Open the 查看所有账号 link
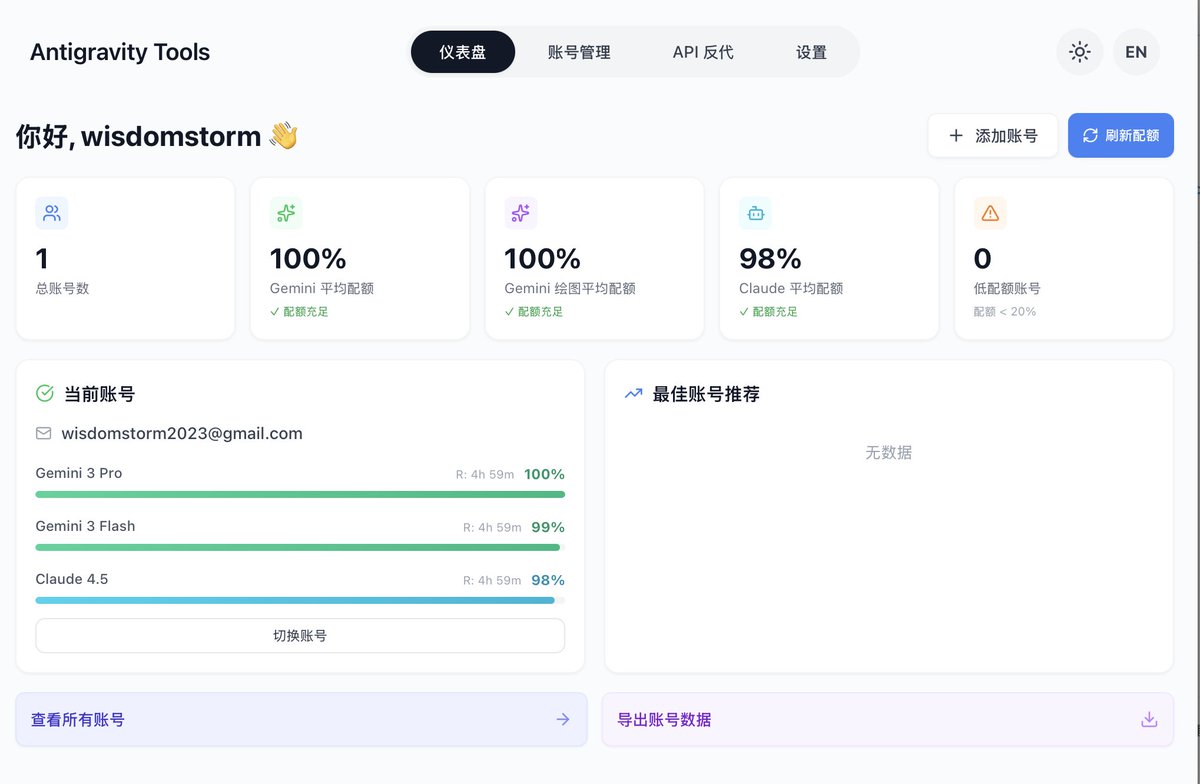 click(x=301, y=719)
